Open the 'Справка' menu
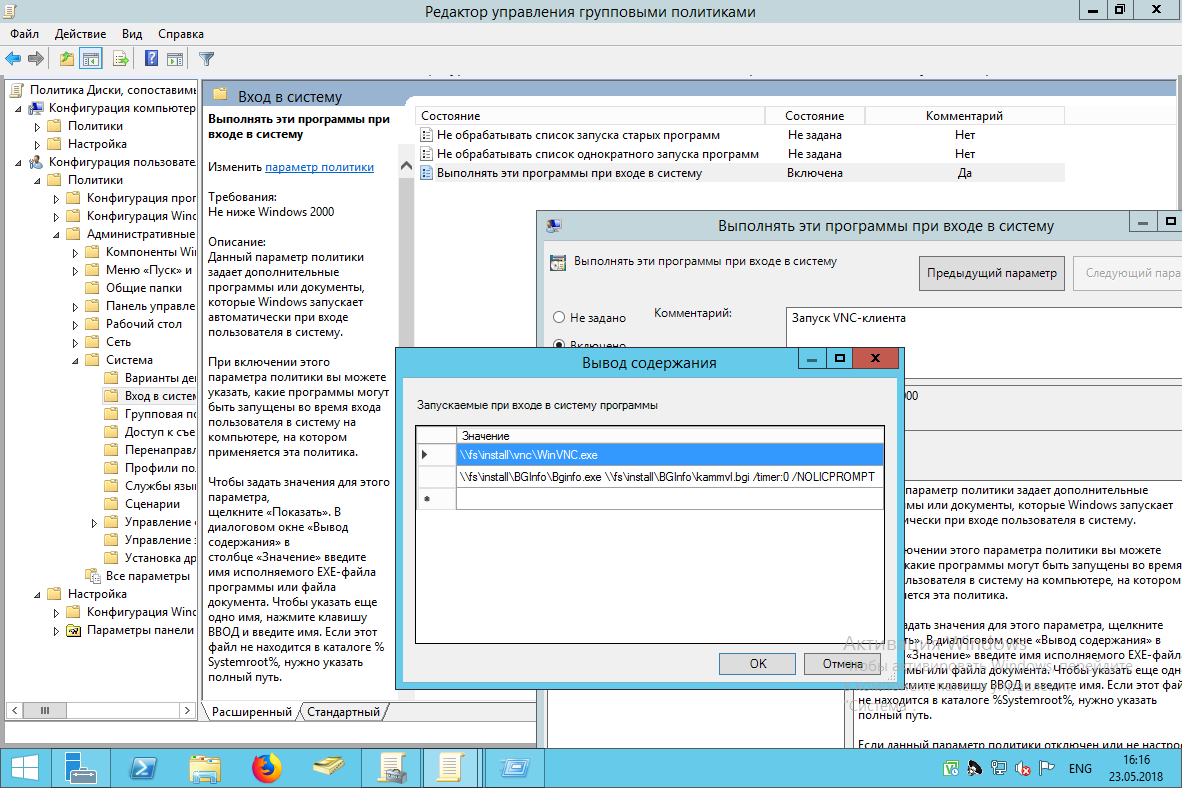This screenshot has width=1182, height=788. 181,34
